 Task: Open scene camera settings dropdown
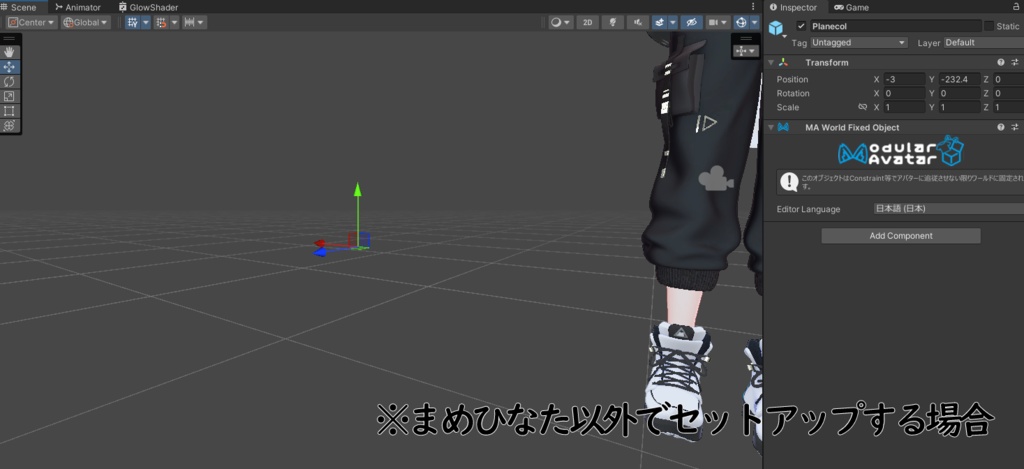718,22
